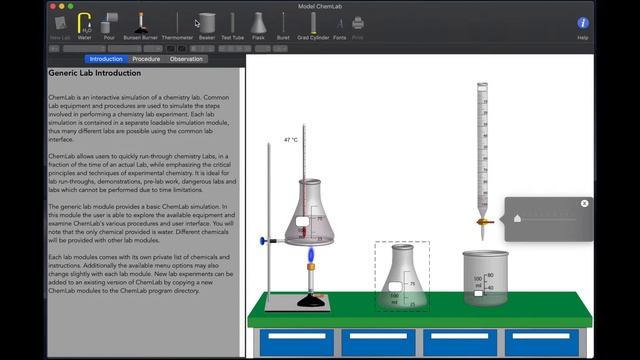
Task: Click the thermometer inside the heated flask
Action: point(304,180)
